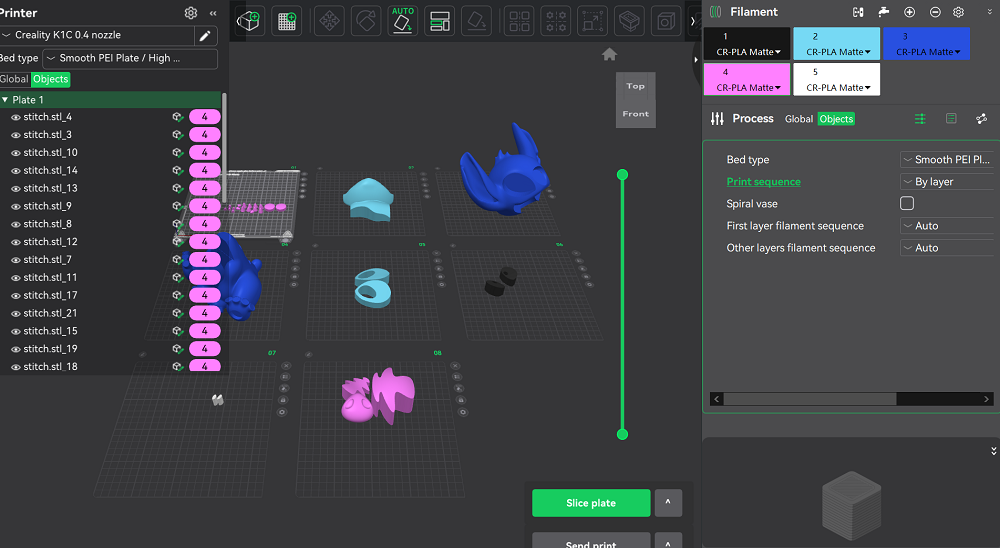The image size is (1000, 548).
Task: Click the Slice plate button
Action: [590, 503]
